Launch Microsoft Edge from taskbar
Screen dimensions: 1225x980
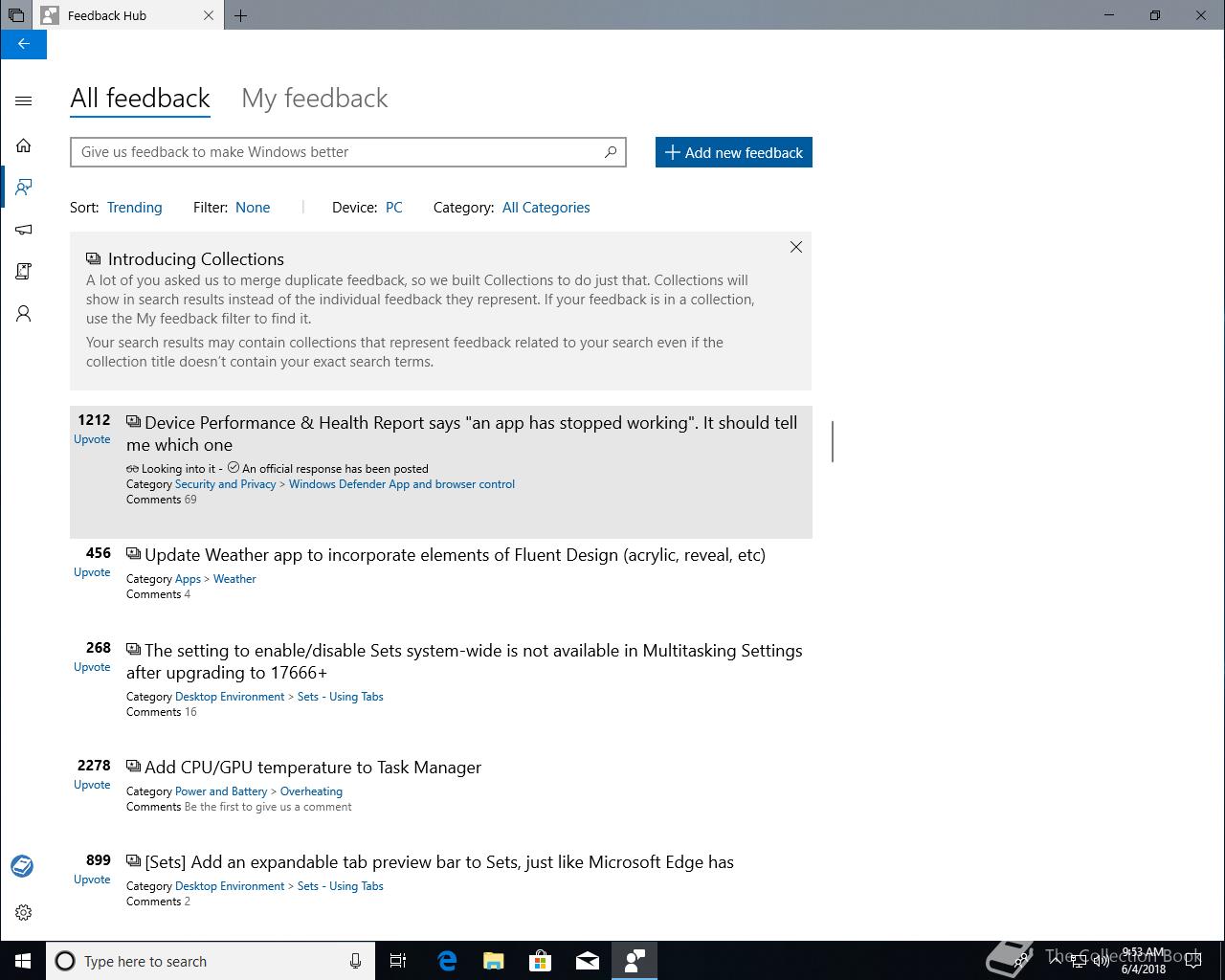(x=447, y=961)
